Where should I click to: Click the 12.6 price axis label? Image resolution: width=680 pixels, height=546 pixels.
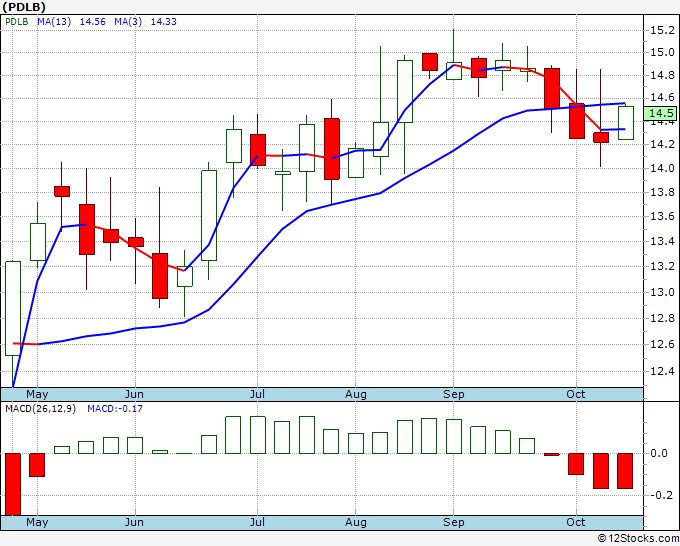click(x=662, y=344)
